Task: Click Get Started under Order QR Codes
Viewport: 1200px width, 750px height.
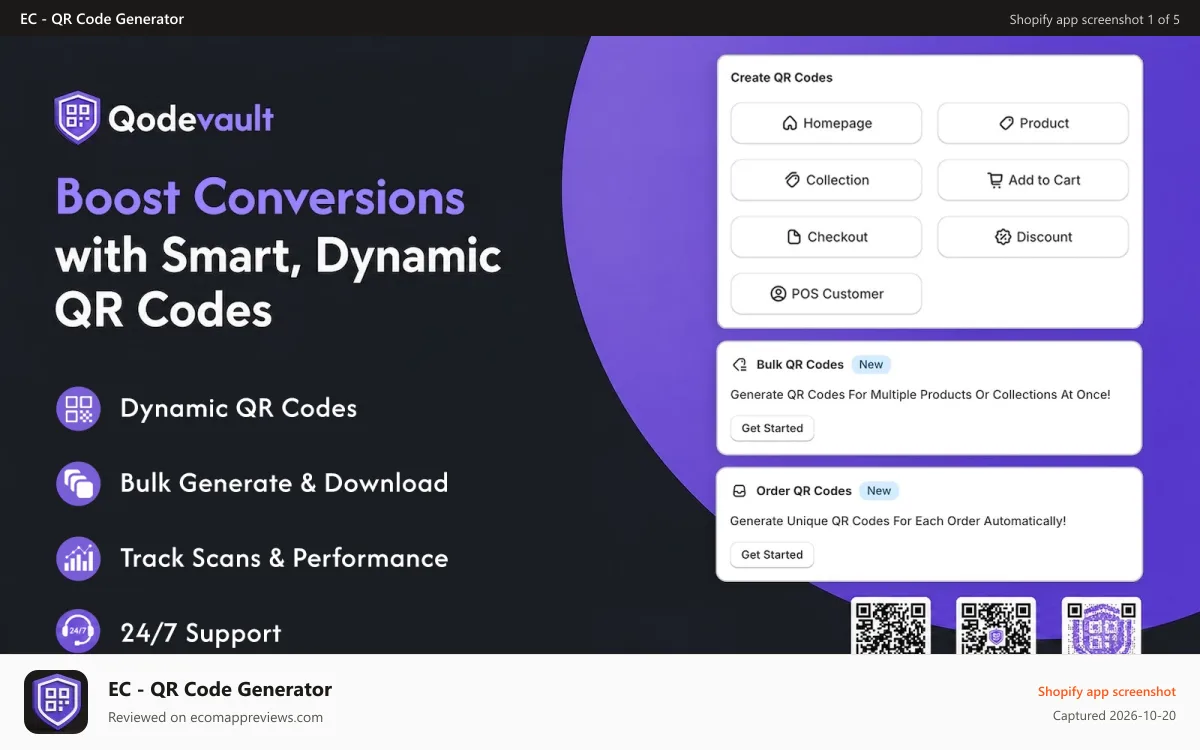Action: 772,555
